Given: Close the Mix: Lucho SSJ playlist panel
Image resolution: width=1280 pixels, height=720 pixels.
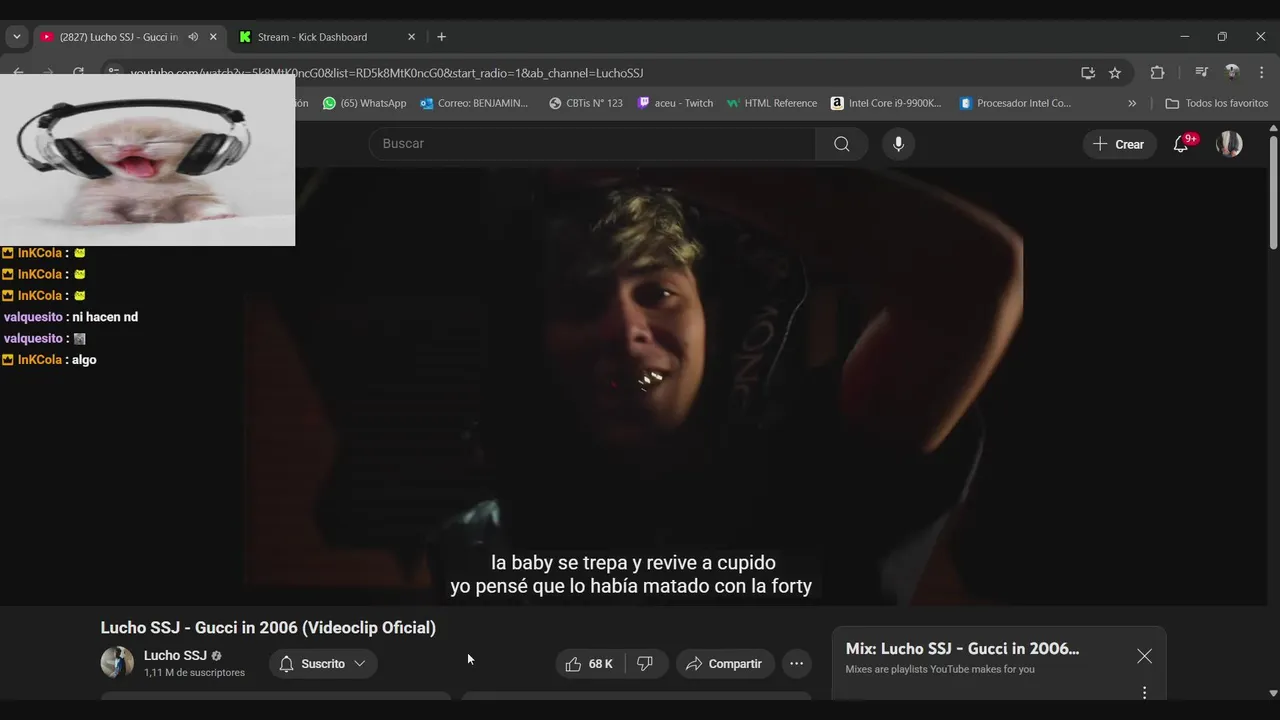Looking at the screenshot, I should click(x=1144, y=656).
